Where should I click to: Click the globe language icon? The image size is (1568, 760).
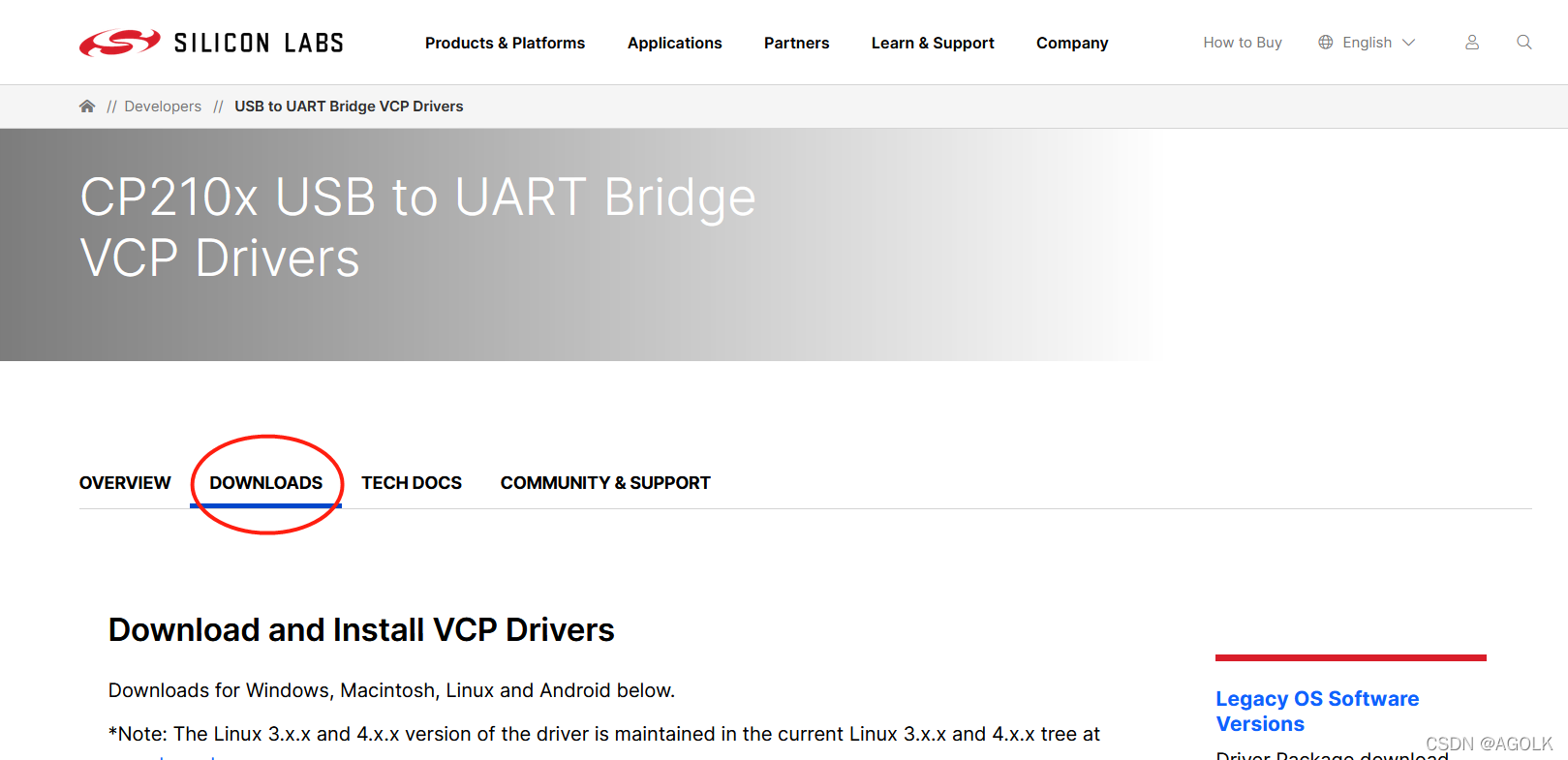[x=1326, y=43]
